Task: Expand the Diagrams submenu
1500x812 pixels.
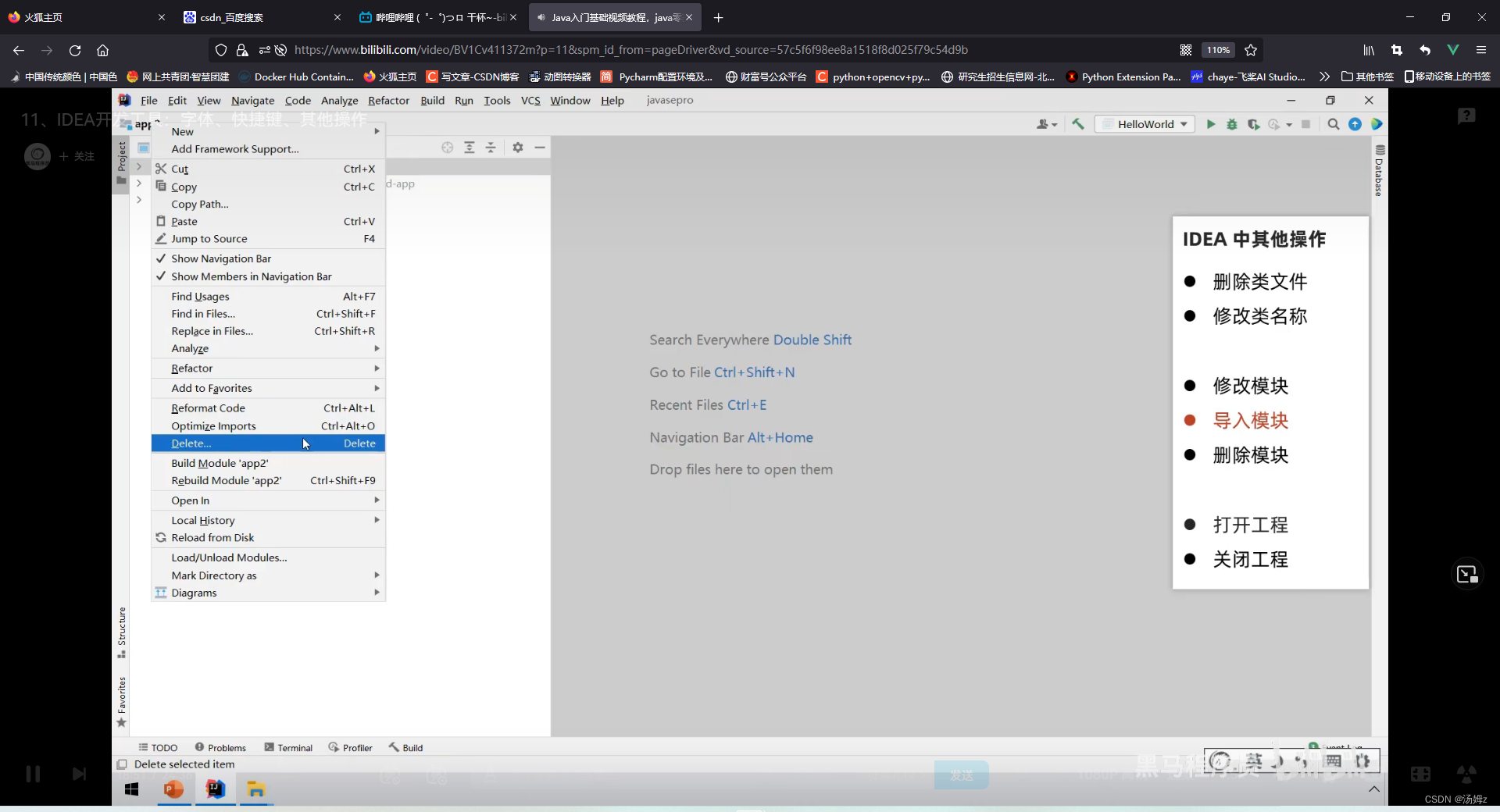Action: coord(268,593)
